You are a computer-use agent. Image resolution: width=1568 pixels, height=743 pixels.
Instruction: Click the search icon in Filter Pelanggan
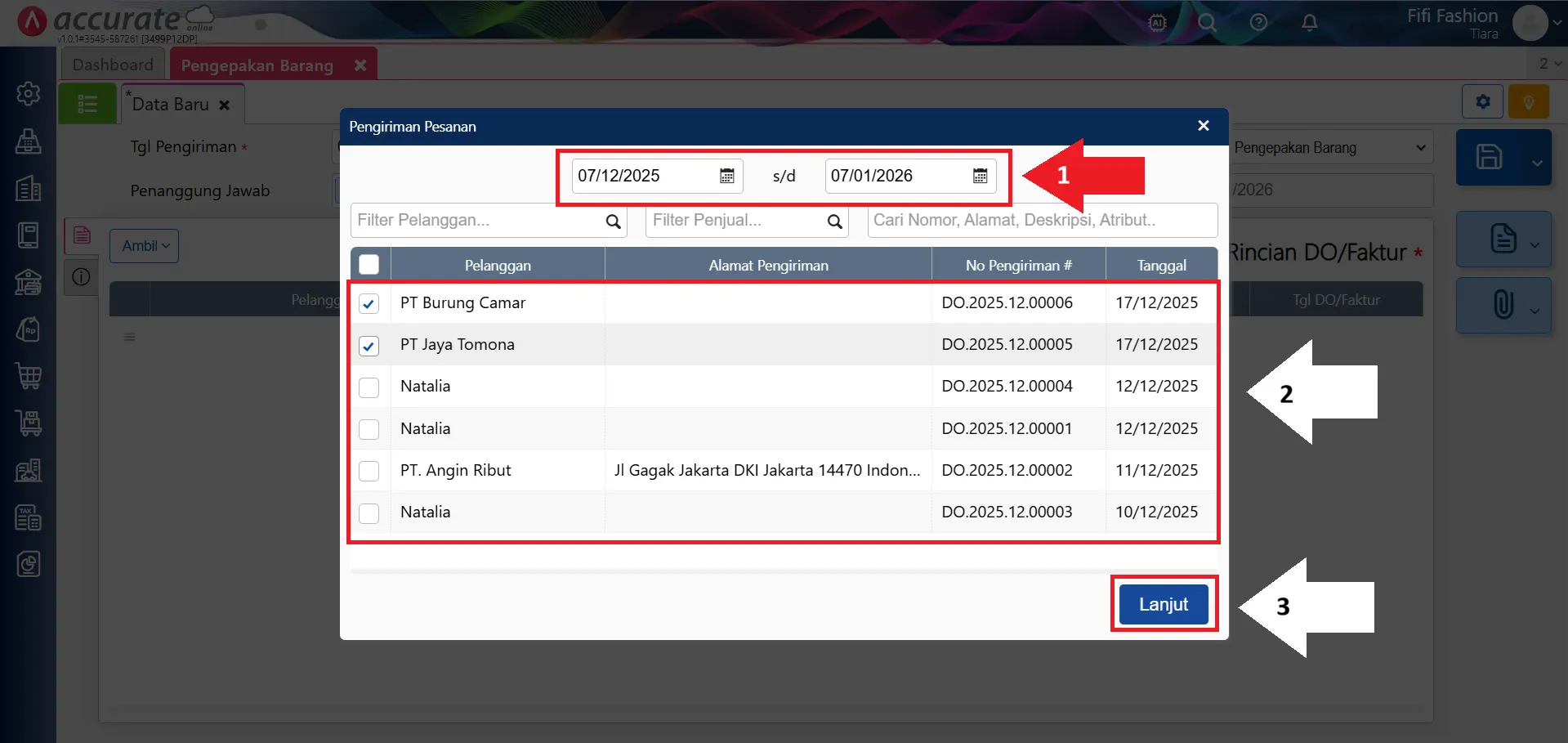click(613, 222)
